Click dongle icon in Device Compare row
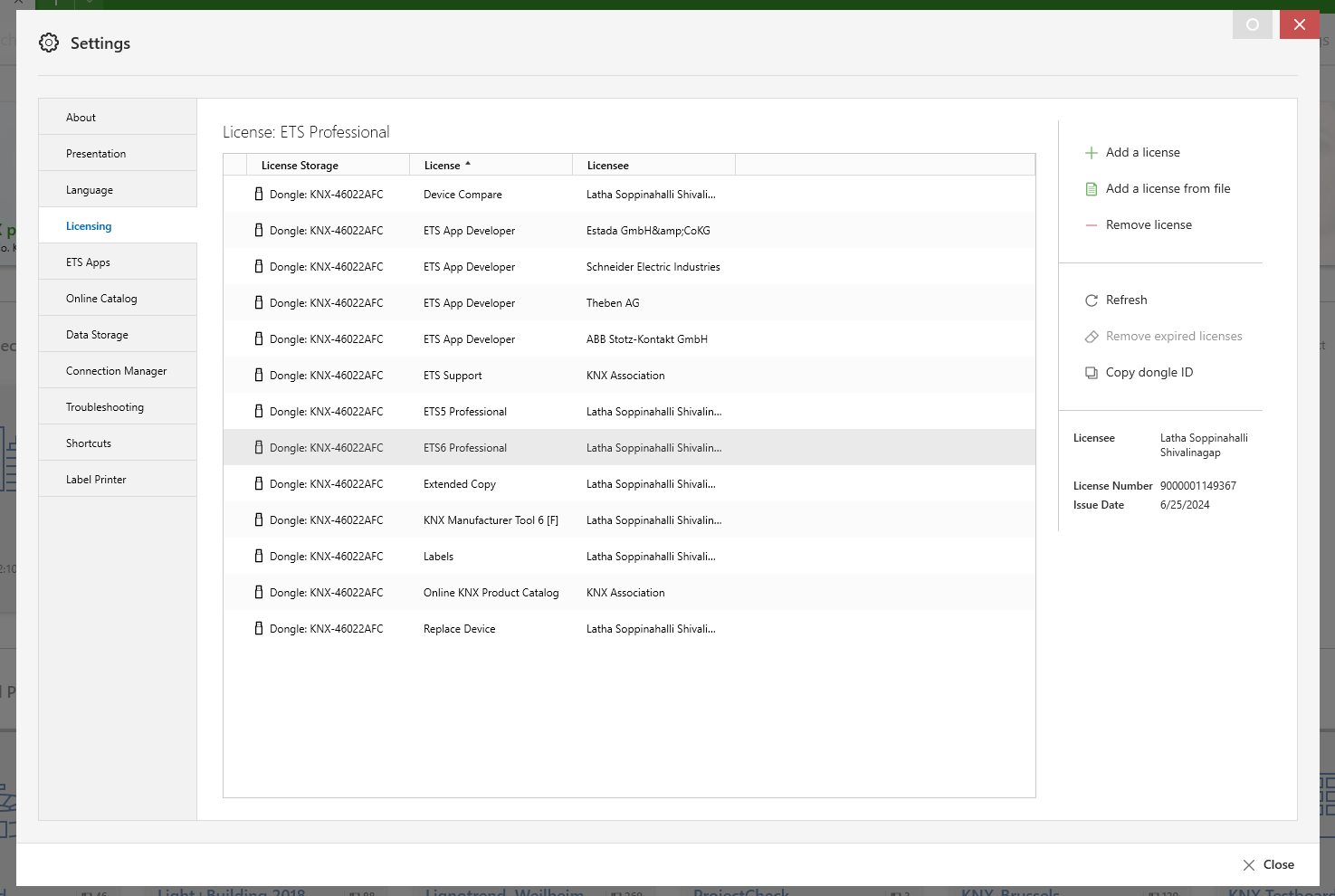 (259, 194)
